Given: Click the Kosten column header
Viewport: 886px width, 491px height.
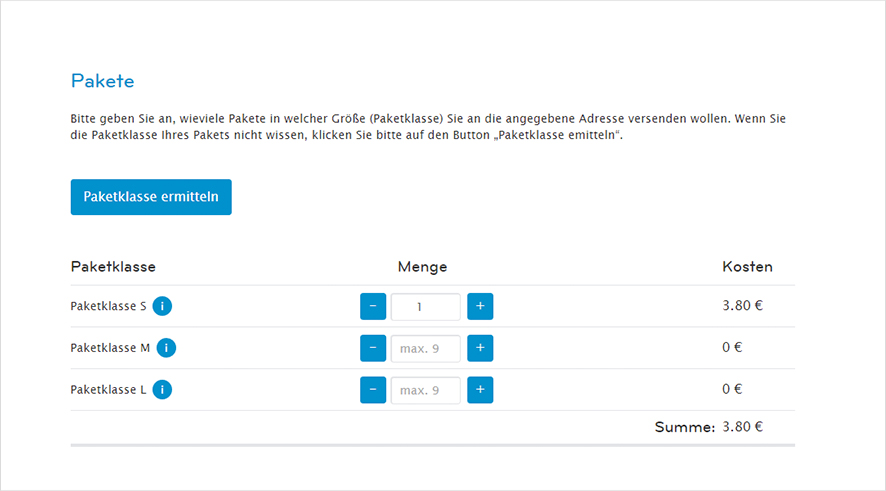Looking at the screenshot, I should tap(747, 267).
